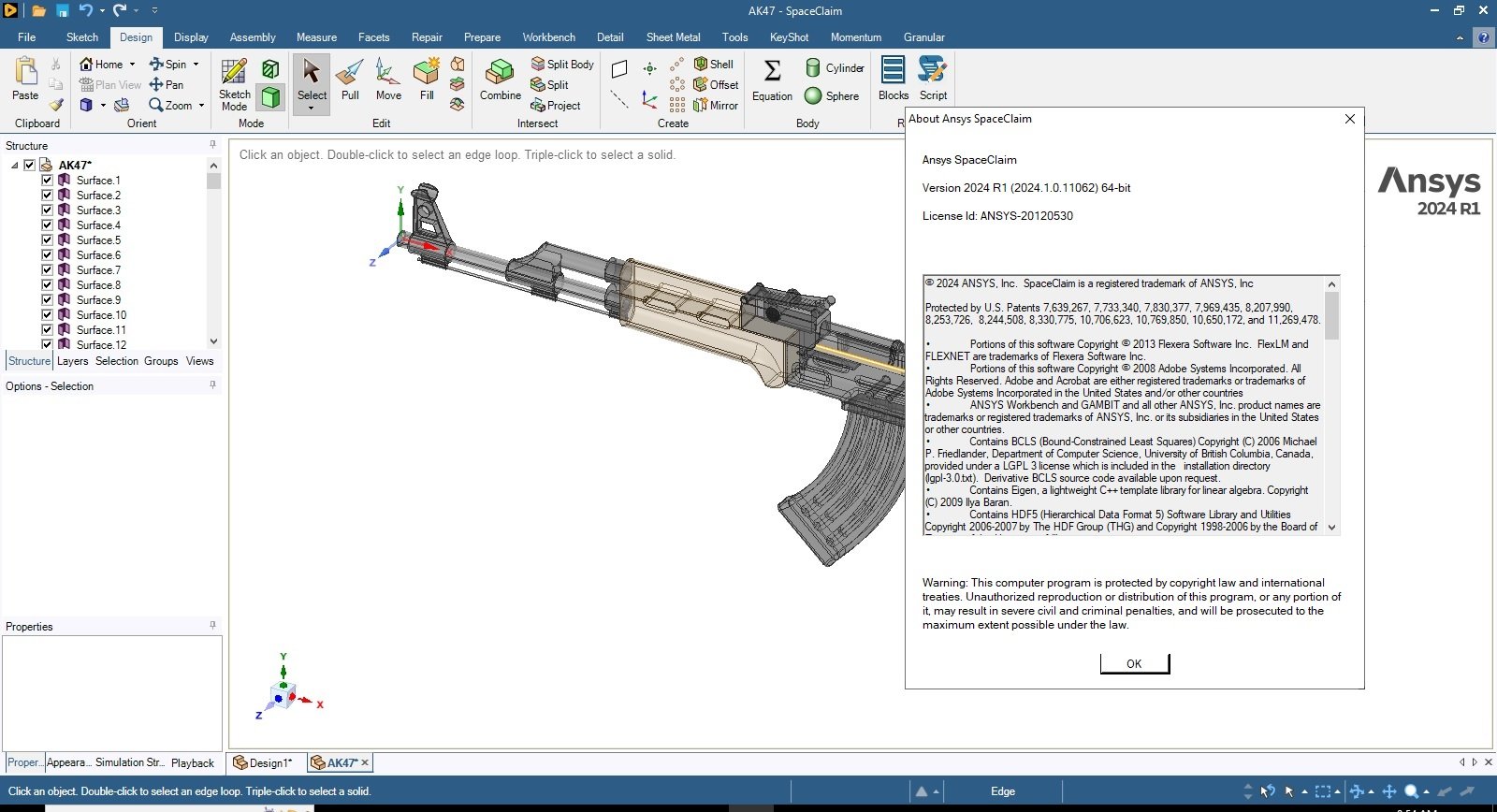Screen dimensions: 1497x812
Task: Open the Edge selection filter dropdown
Action: 1003,791
